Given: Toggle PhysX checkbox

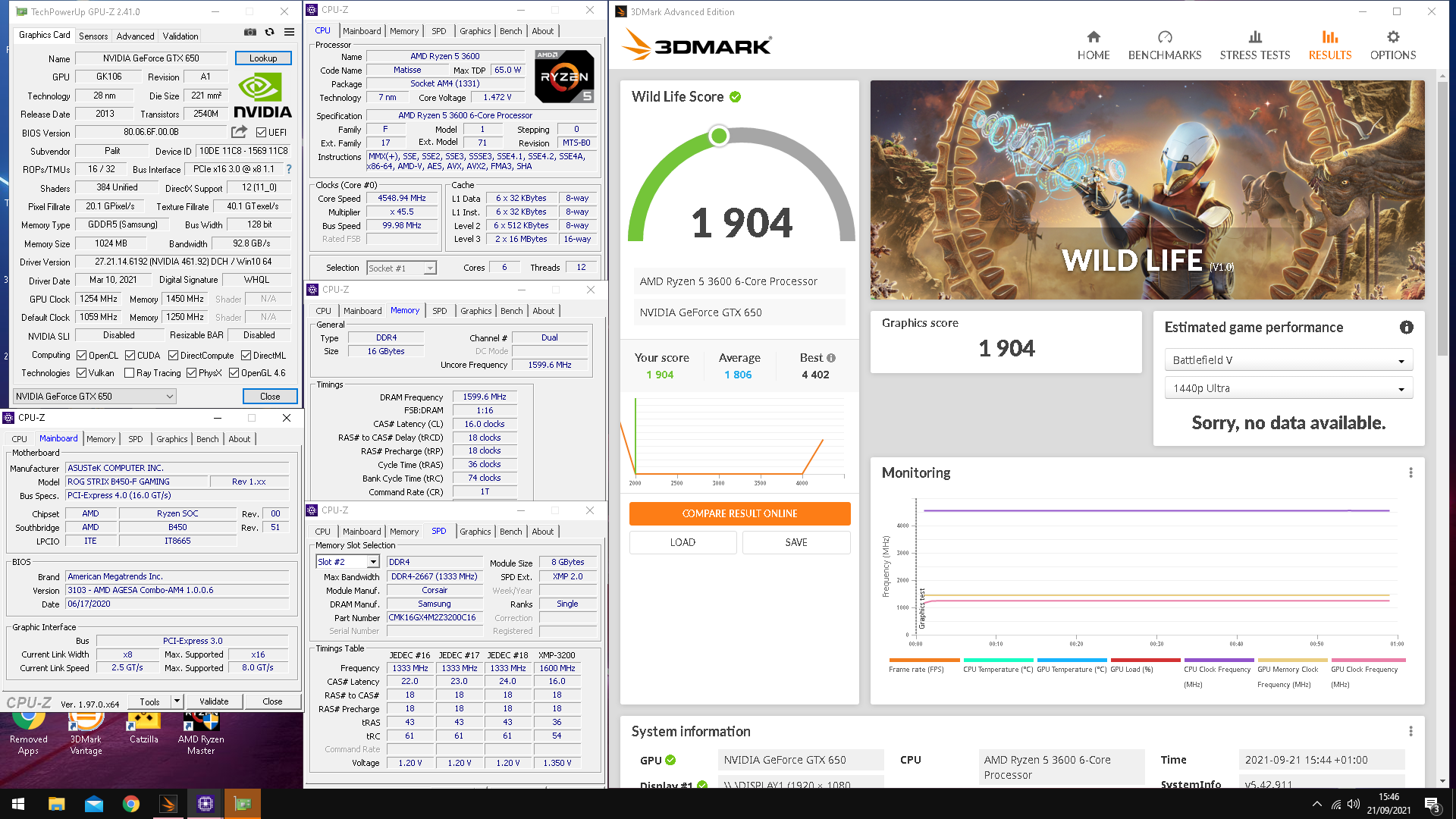Looking at the screenshot, I should pos(191,372).
